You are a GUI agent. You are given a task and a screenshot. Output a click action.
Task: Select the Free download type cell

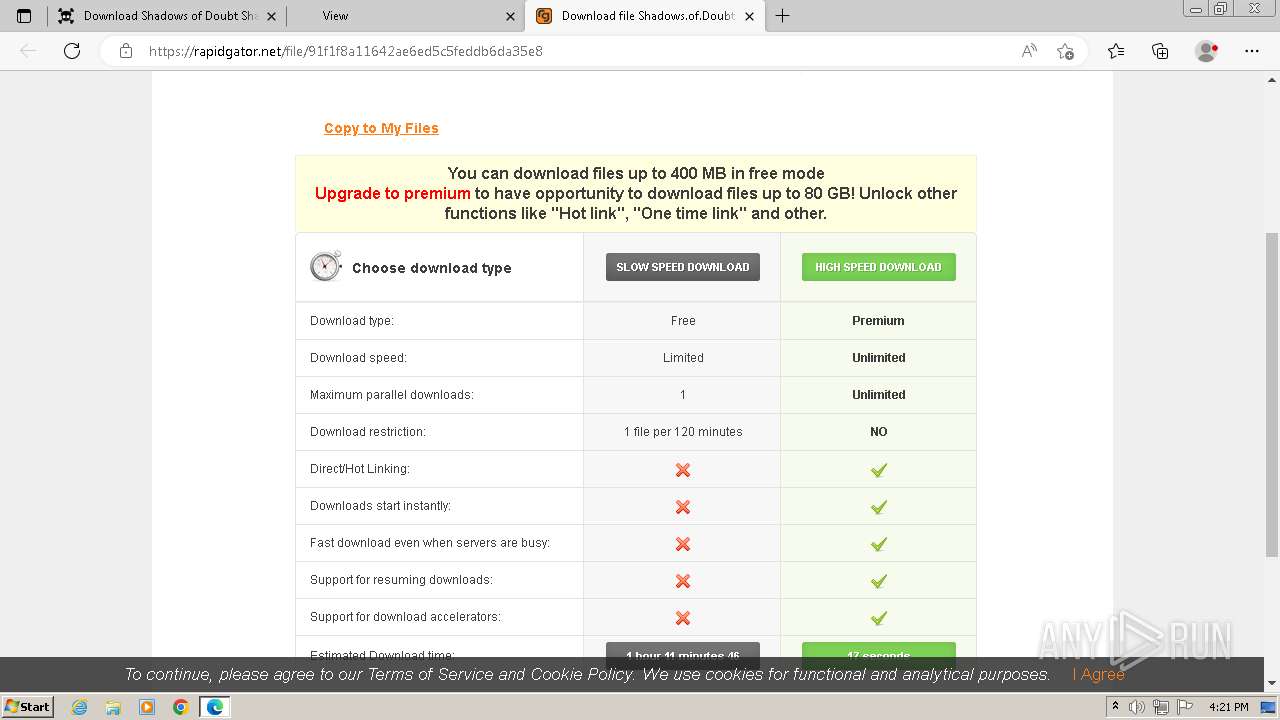point(683,321)
